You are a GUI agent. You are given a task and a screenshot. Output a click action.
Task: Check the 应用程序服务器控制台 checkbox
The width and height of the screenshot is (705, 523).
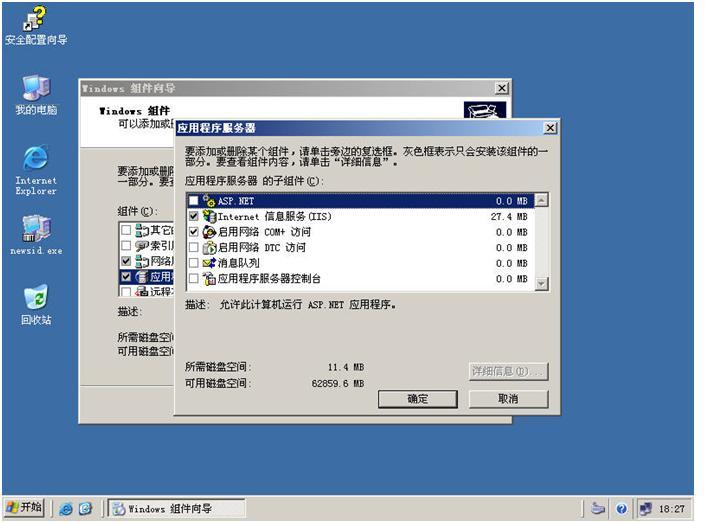(193, 278)
